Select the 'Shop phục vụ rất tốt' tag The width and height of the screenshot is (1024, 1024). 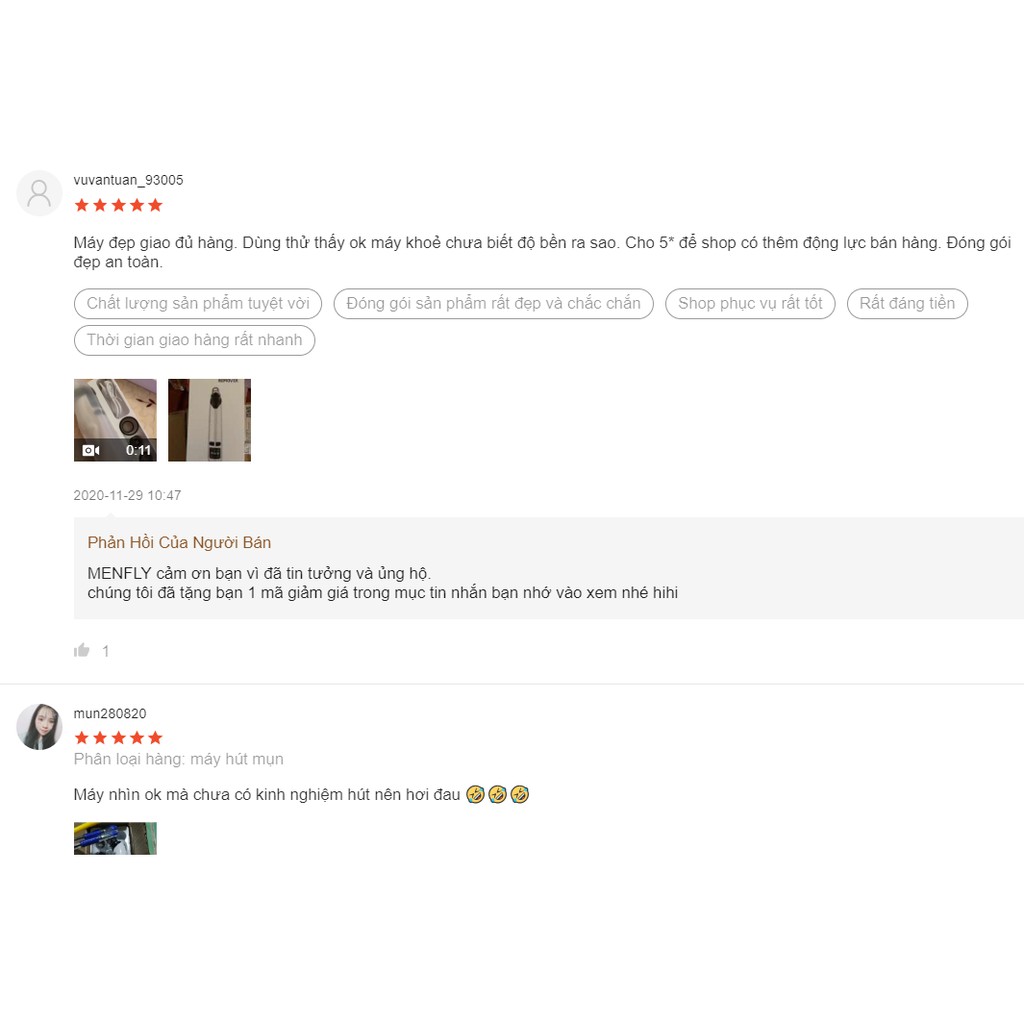click(x=750, y=304)
